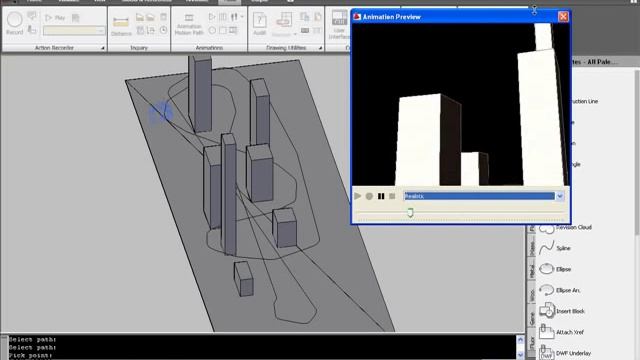The image size is (640, 360).
Task: Select the Revision Cloud tool
Action: point(566,227)
